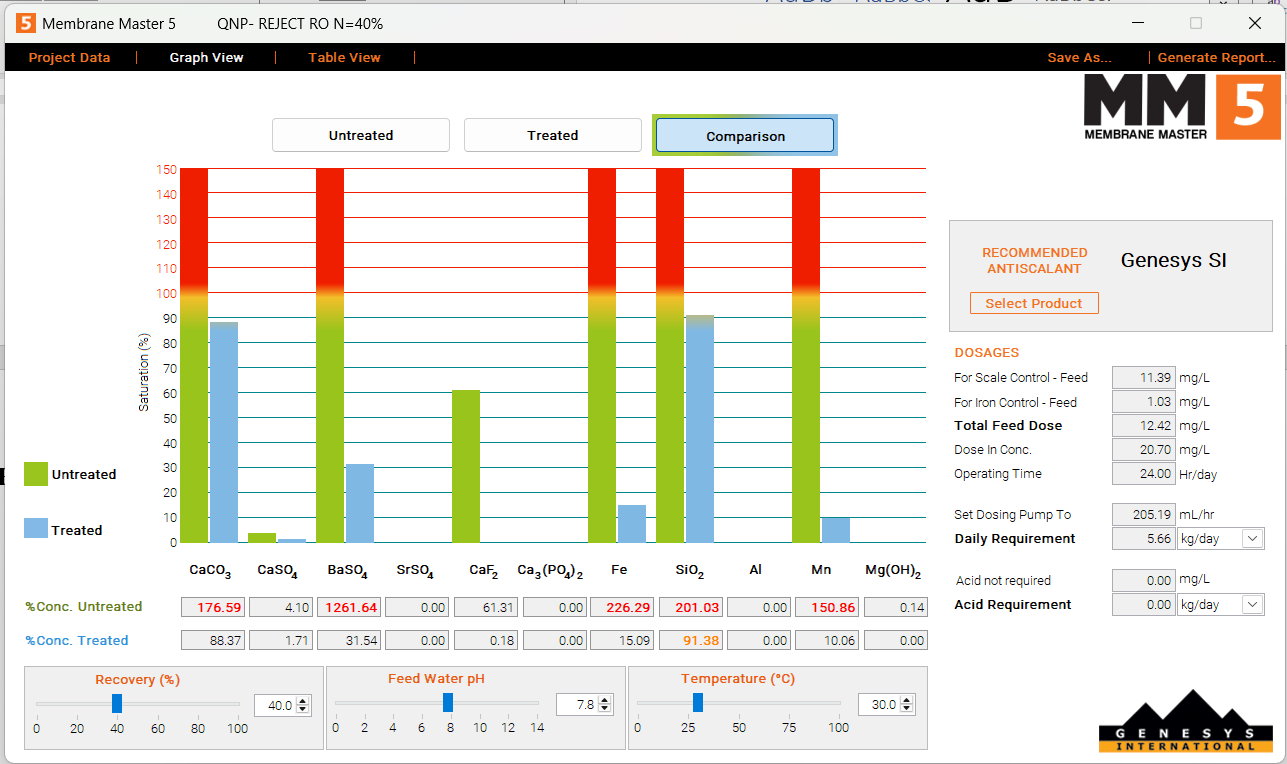Show the Treated graph
Screen dimensions: 1287x764
click(x=553, y=135)
